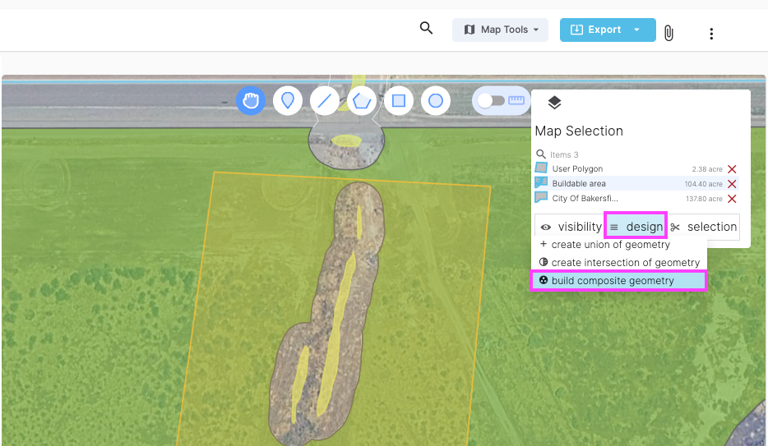Click the Items 3 search field

(x=637, y=155)
